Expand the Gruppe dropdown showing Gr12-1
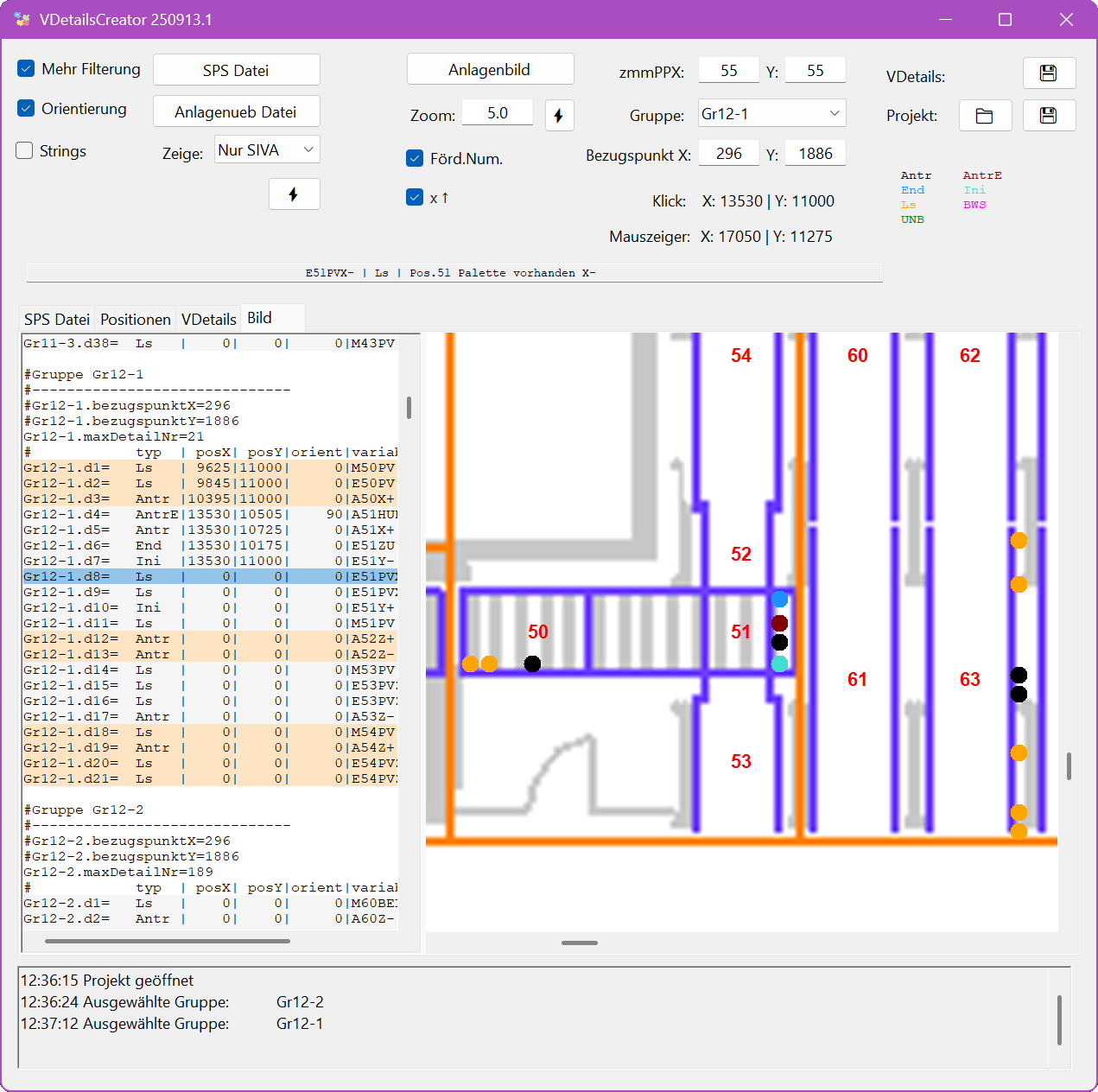The image size is (1098, 1092). [x=771, y=114]
